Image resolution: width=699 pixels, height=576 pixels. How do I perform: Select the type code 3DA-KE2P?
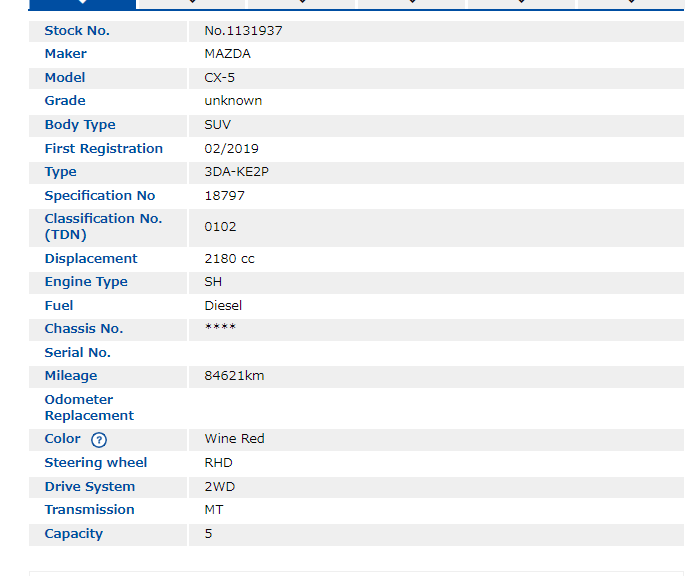coord(236,172)
